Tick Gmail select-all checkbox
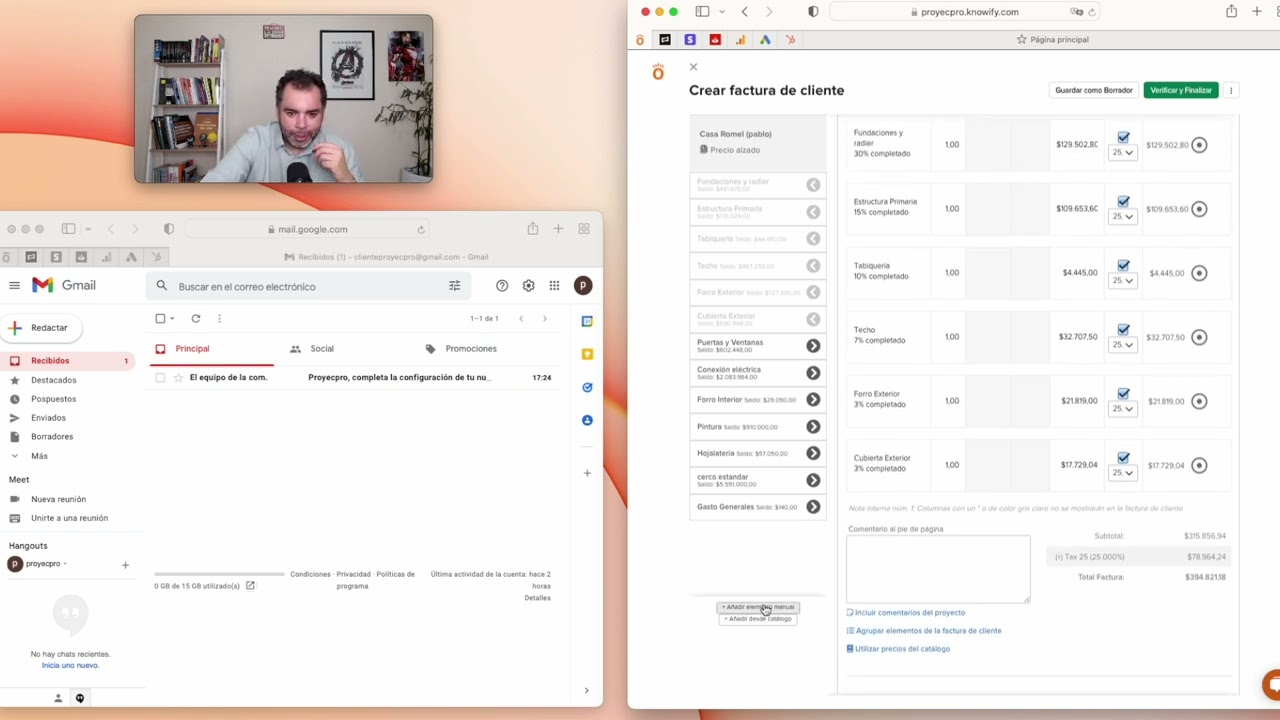The image size is (1280, 720). tap(160, 319)
